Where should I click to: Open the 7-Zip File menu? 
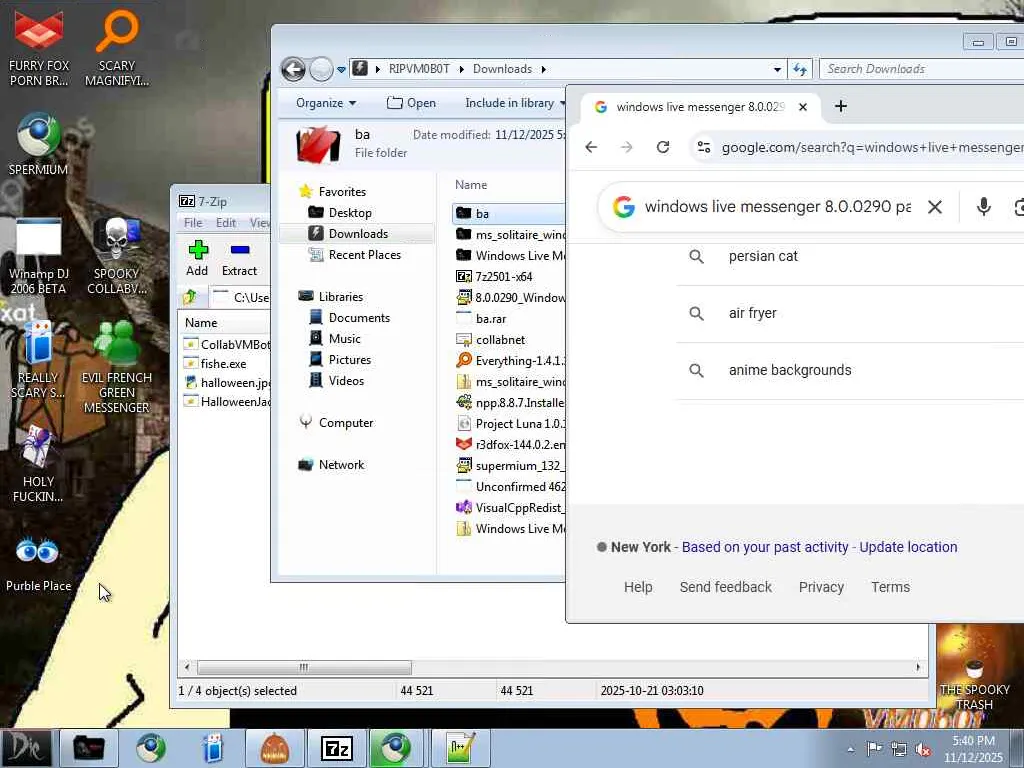click(x=193, y=223)
